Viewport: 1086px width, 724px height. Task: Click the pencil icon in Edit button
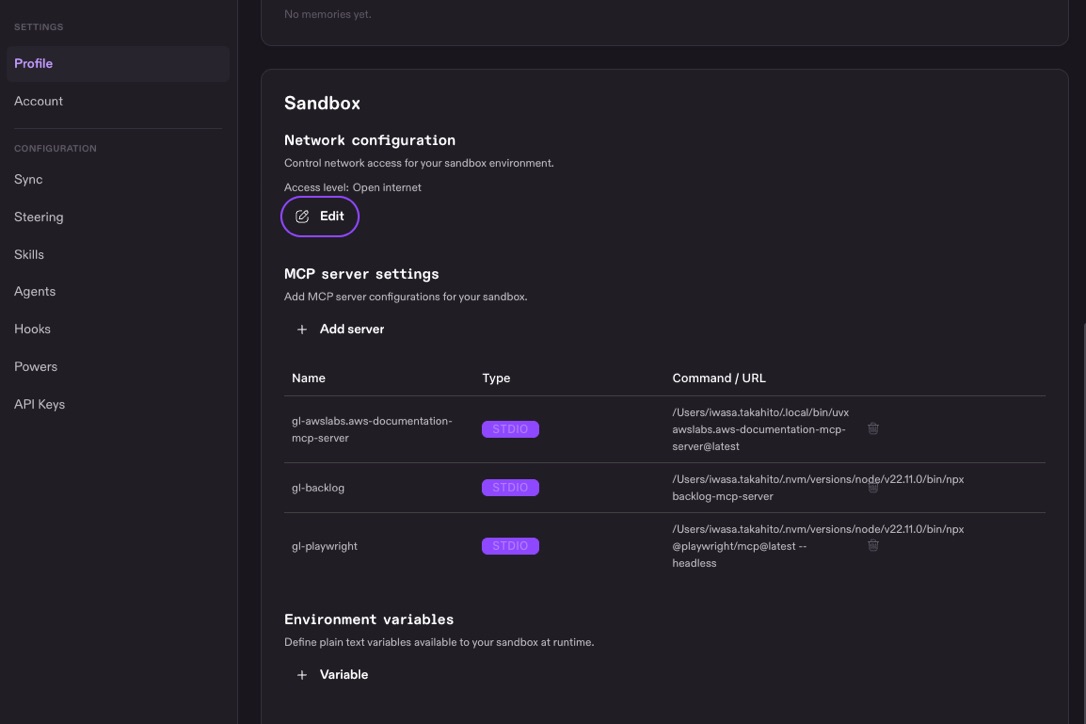coord(302,216)
